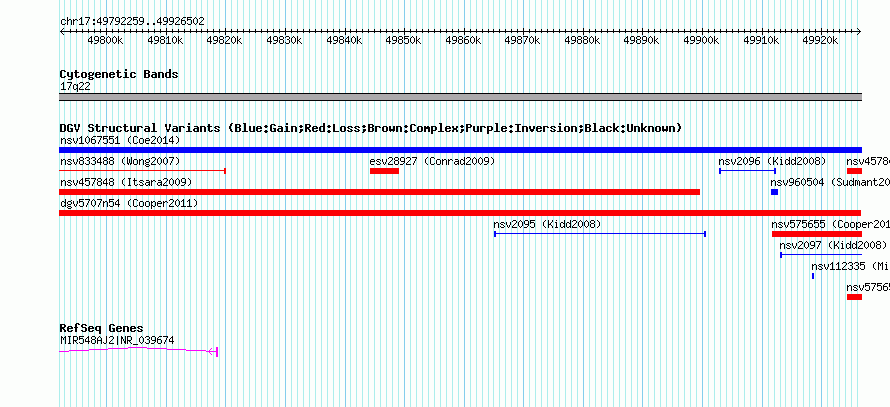This screenshot has height=407, width=890.
Task: Click the 49830k ruler tick label
Action: 284,40
